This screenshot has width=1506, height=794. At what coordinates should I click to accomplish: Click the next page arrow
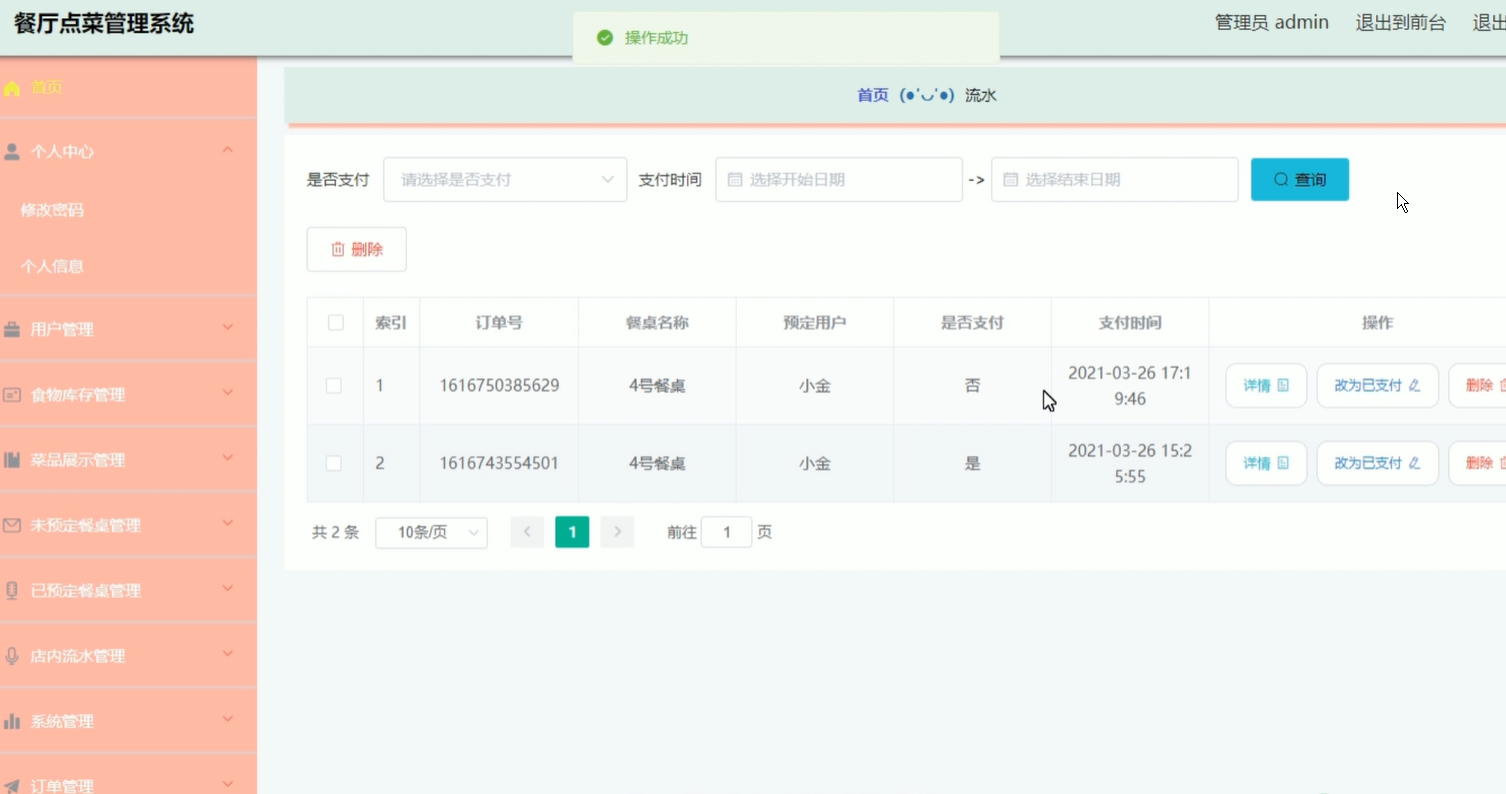point(617,532)
